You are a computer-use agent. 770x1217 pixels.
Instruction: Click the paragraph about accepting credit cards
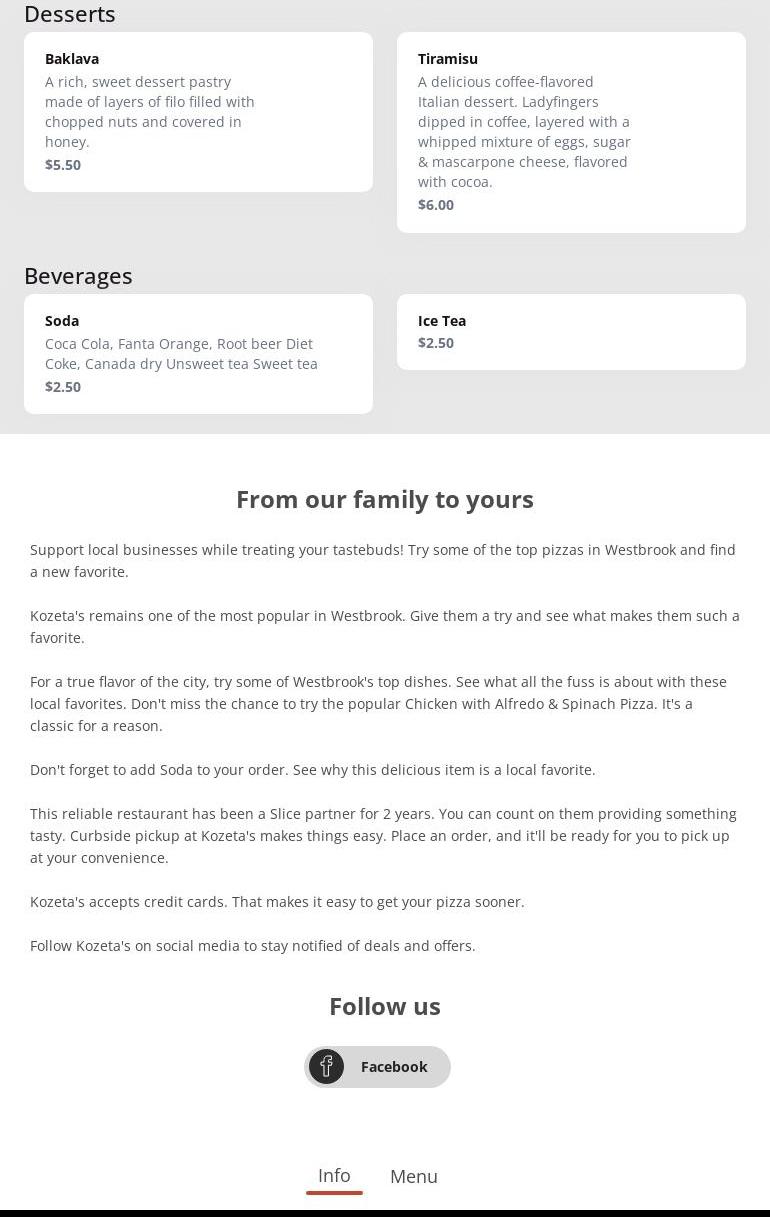[277, 902]
